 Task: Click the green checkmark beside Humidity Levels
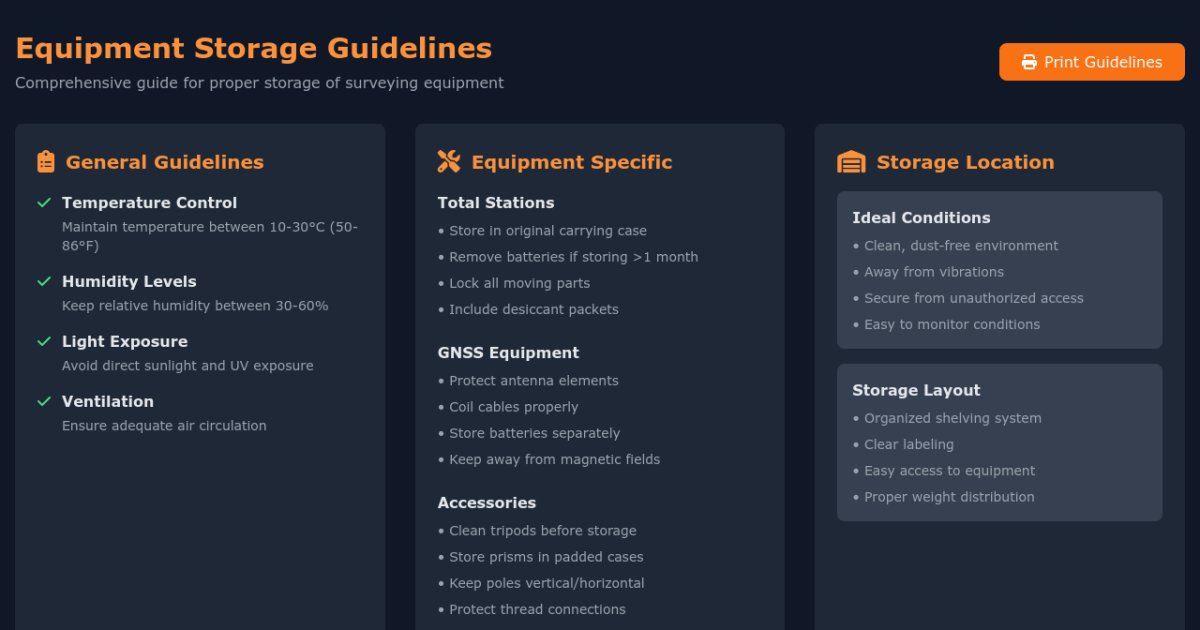pyautogui.click(x=44, y=282)
